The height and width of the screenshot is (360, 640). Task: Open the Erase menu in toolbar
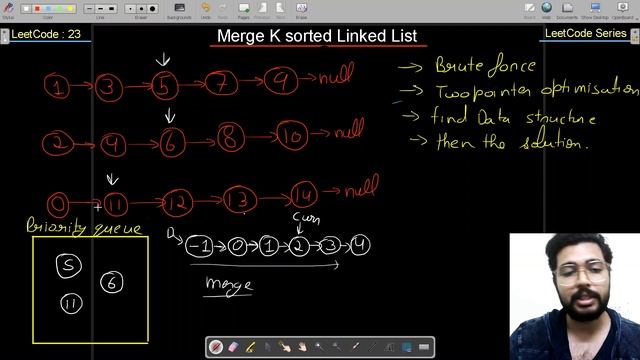[301, 10]
